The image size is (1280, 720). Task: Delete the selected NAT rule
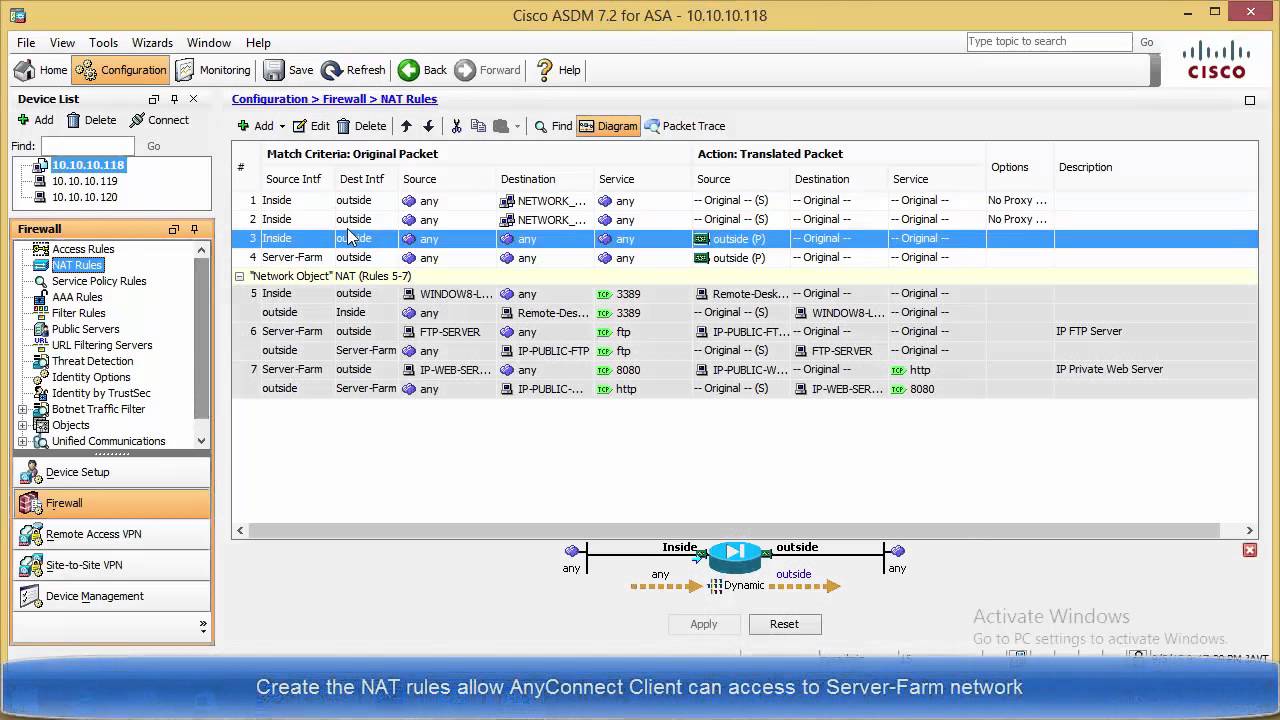(x=361, y=126)
